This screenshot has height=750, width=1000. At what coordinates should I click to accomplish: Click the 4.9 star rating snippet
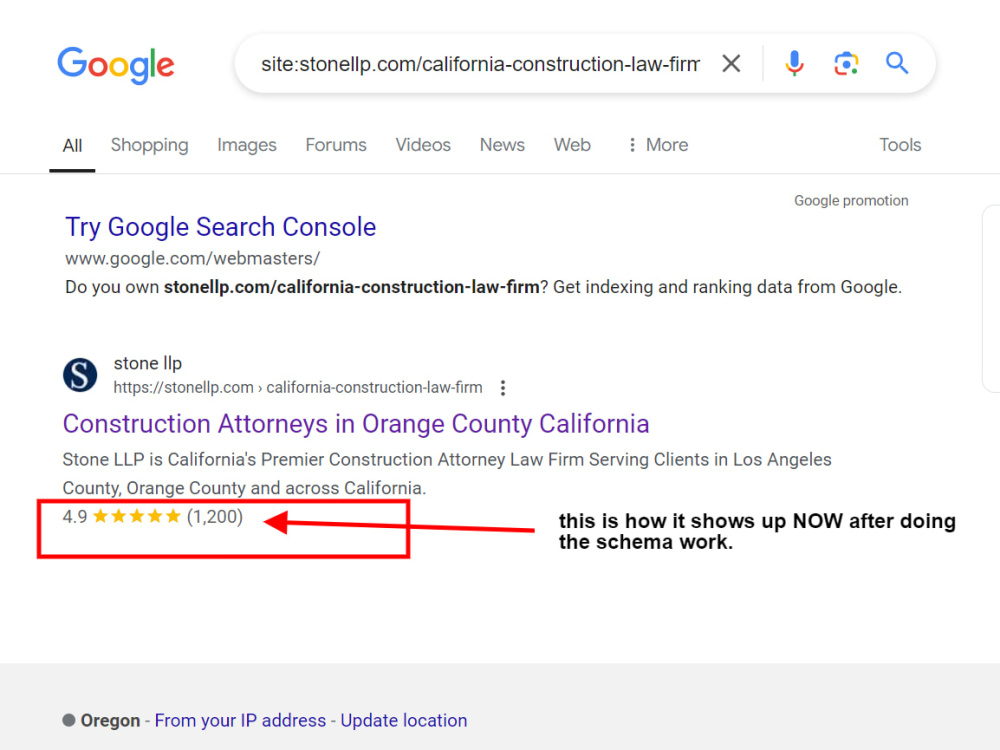153,517
